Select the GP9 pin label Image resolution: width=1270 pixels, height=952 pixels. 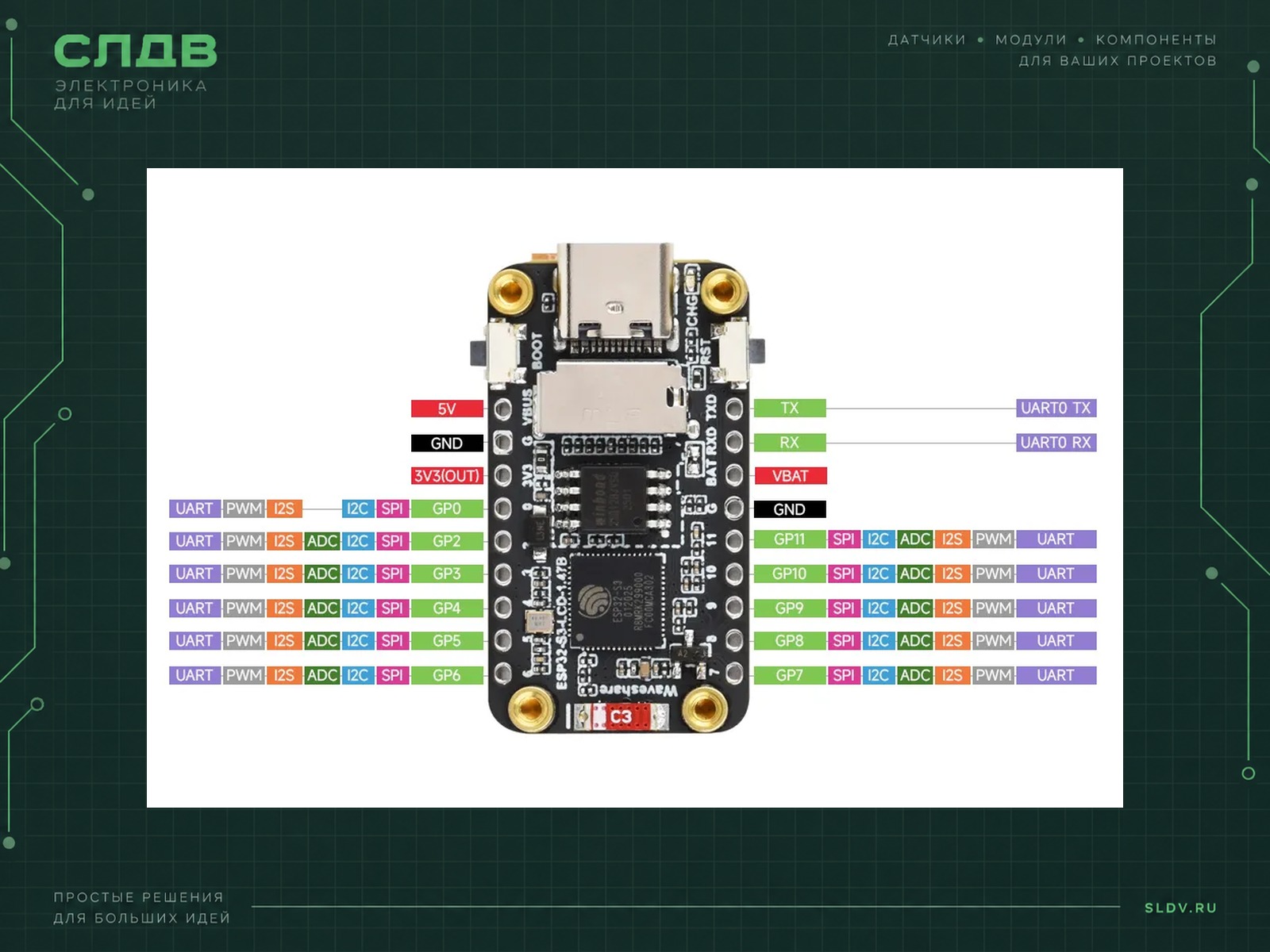pos(789,608)
